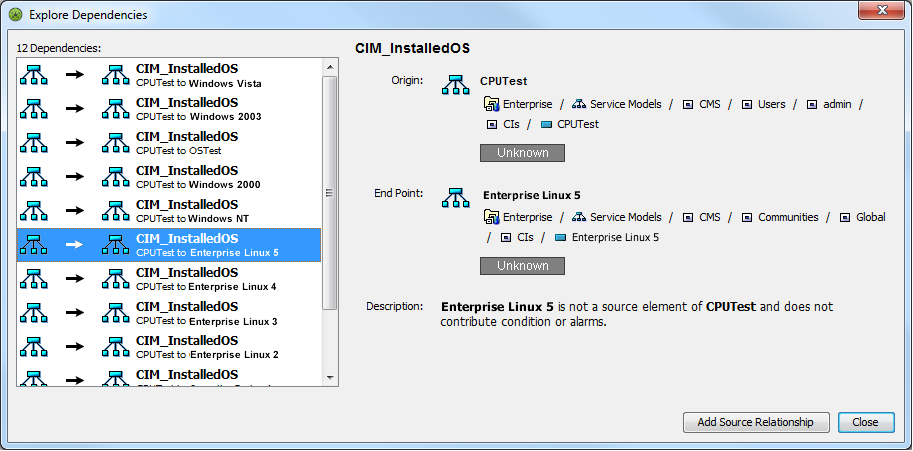Viewport: 913px width, 451px height.
Task: Click CMS in the Origin path
Action: [x=710, y=104]
